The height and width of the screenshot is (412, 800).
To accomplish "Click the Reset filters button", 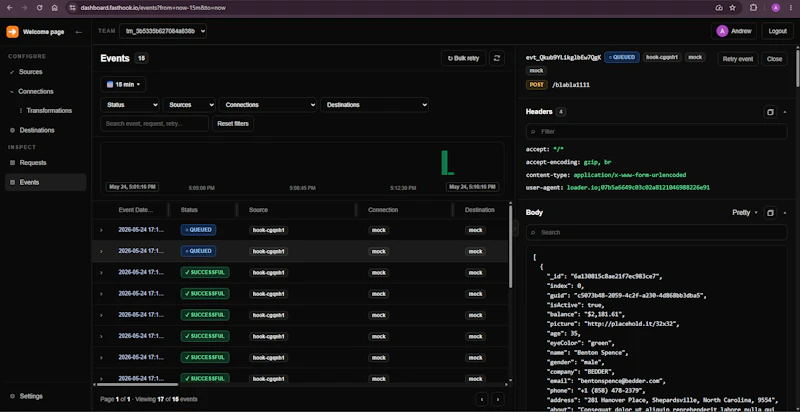I will 233,124.
